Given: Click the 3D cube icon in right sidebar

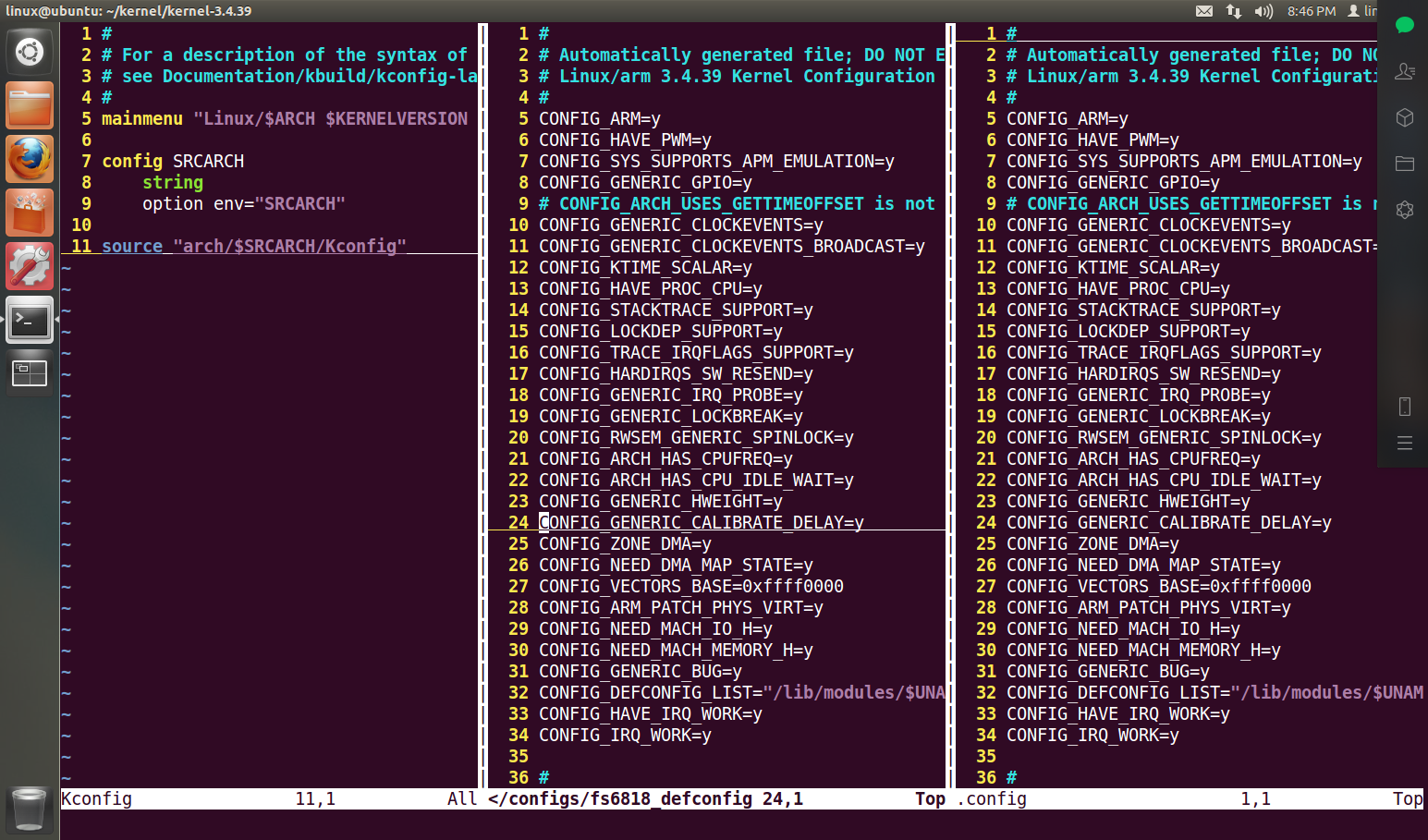Looking at the screenshot, I should tap(1404, 117).
